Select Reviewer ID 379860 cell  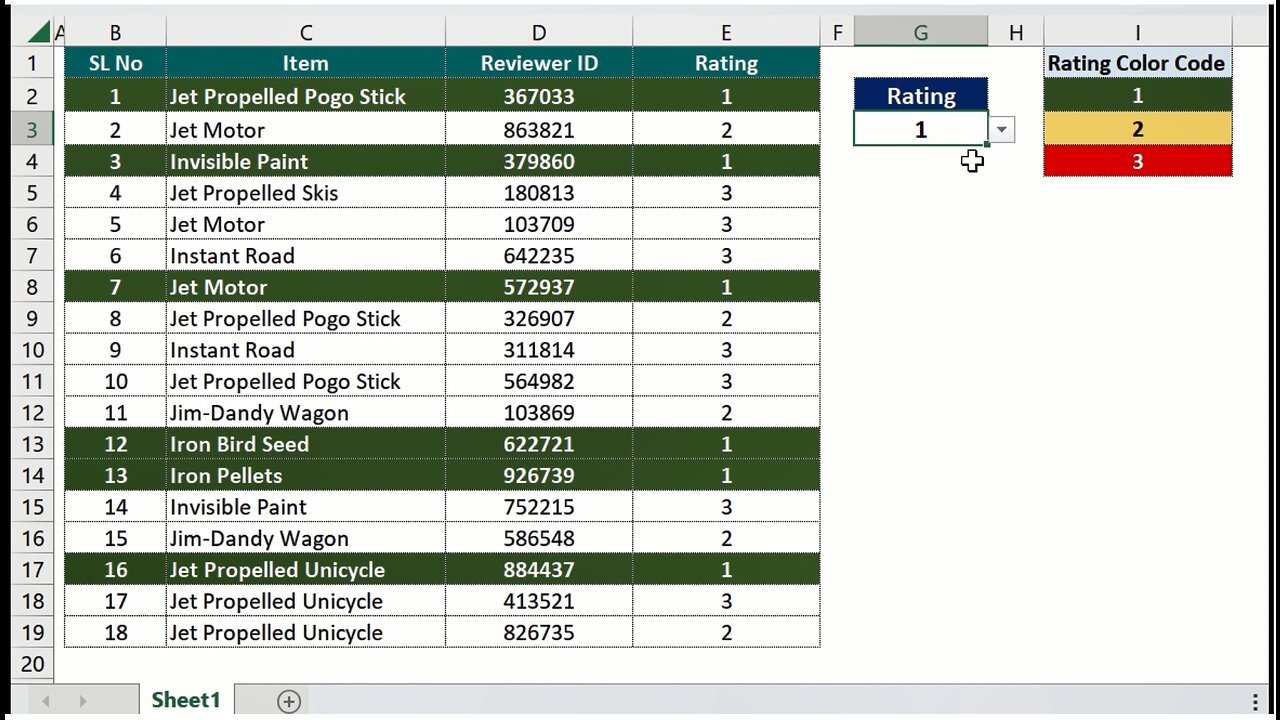coord(539,161)
